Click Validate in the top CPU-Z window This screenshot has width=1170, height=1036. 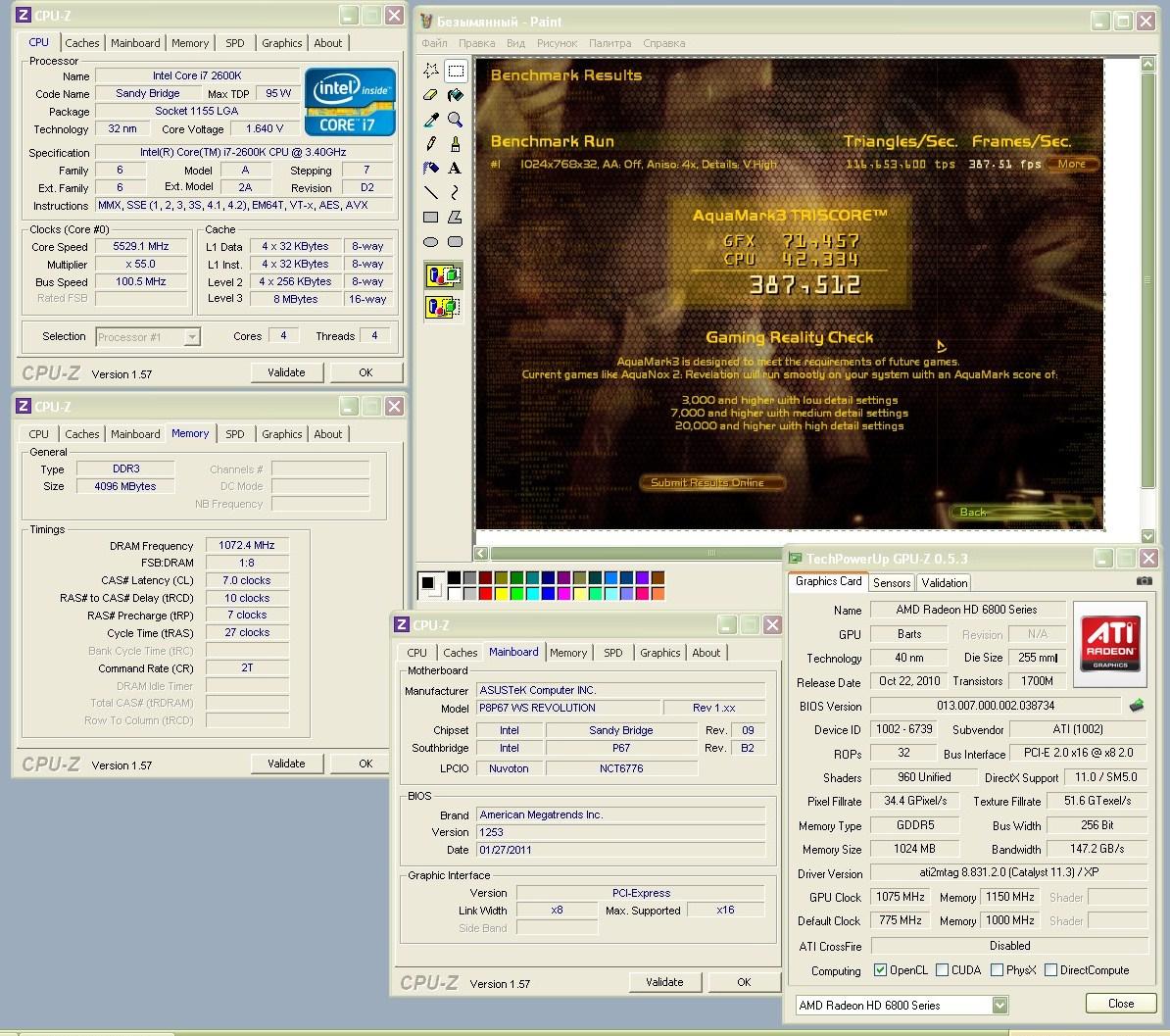coord(286,372)
